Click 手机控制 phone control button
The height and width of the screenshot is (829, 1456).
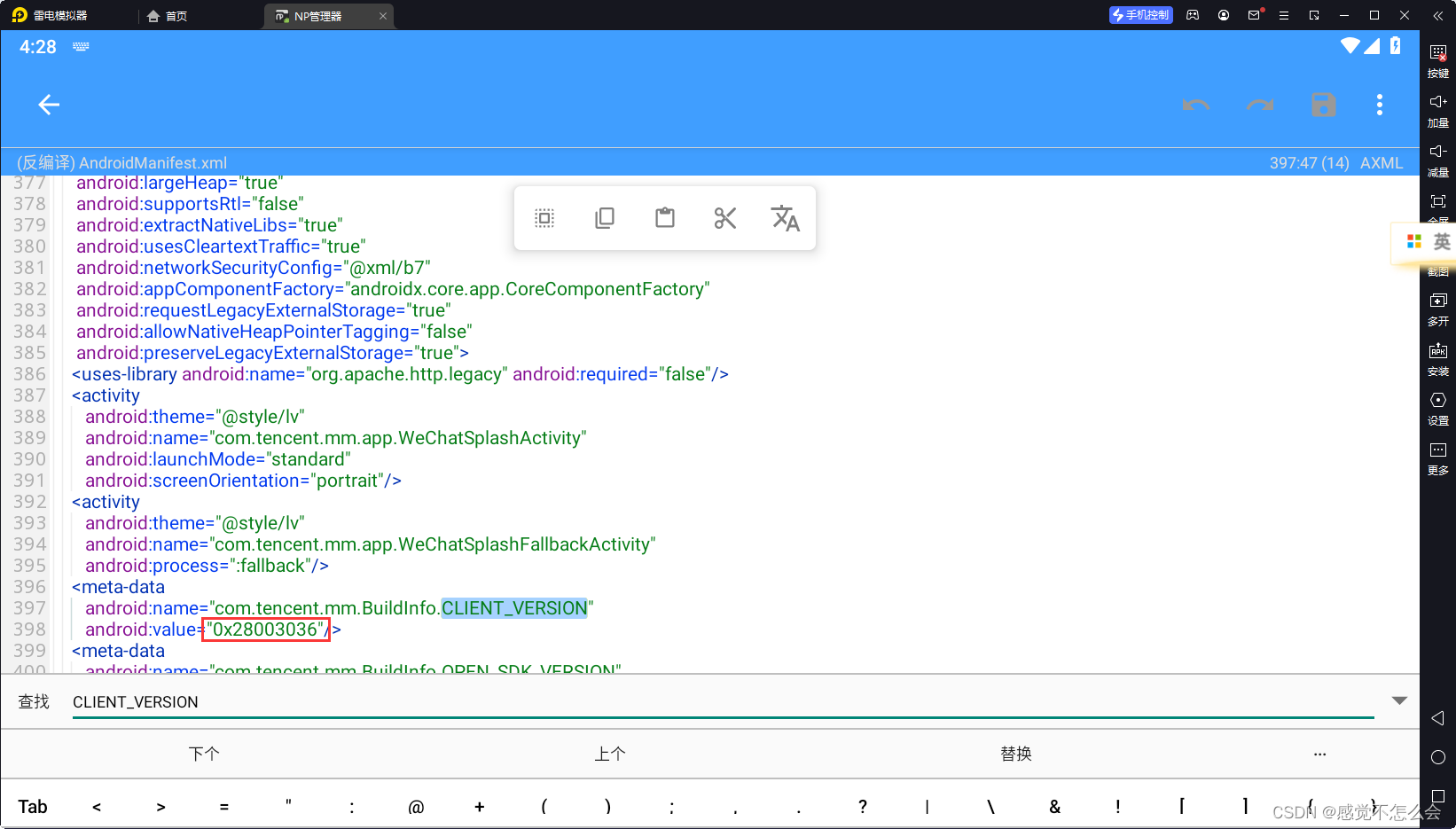tap(1141, 15)
